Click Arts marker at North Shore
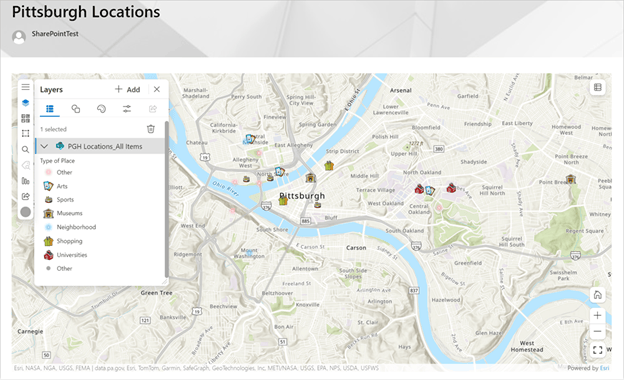The height and width of the screenshot is (380, 624). pos(280,172)
